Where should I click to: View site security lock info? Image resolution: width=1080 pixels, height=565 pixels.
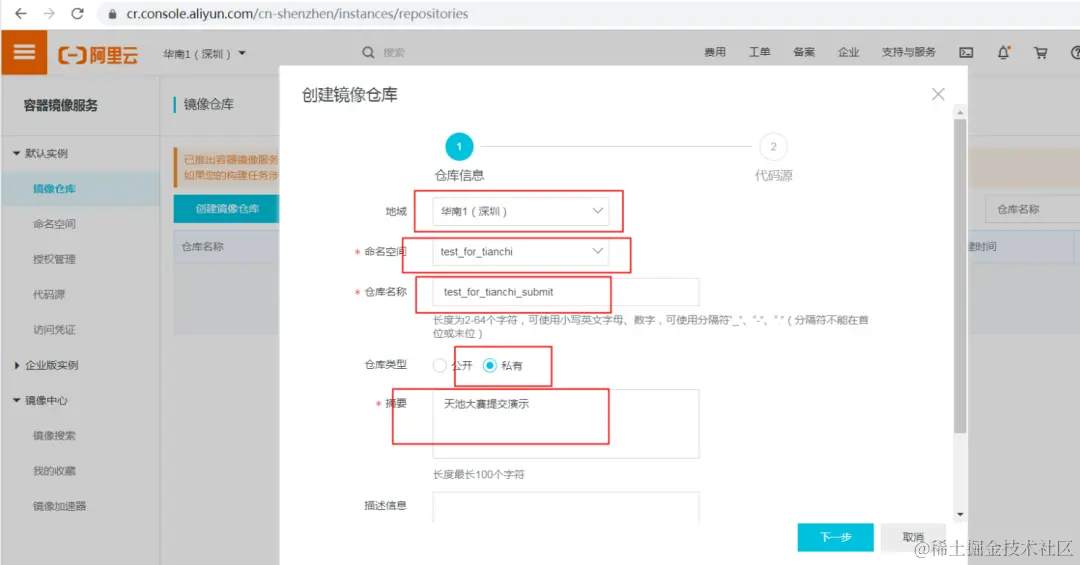tap(112, 14)
